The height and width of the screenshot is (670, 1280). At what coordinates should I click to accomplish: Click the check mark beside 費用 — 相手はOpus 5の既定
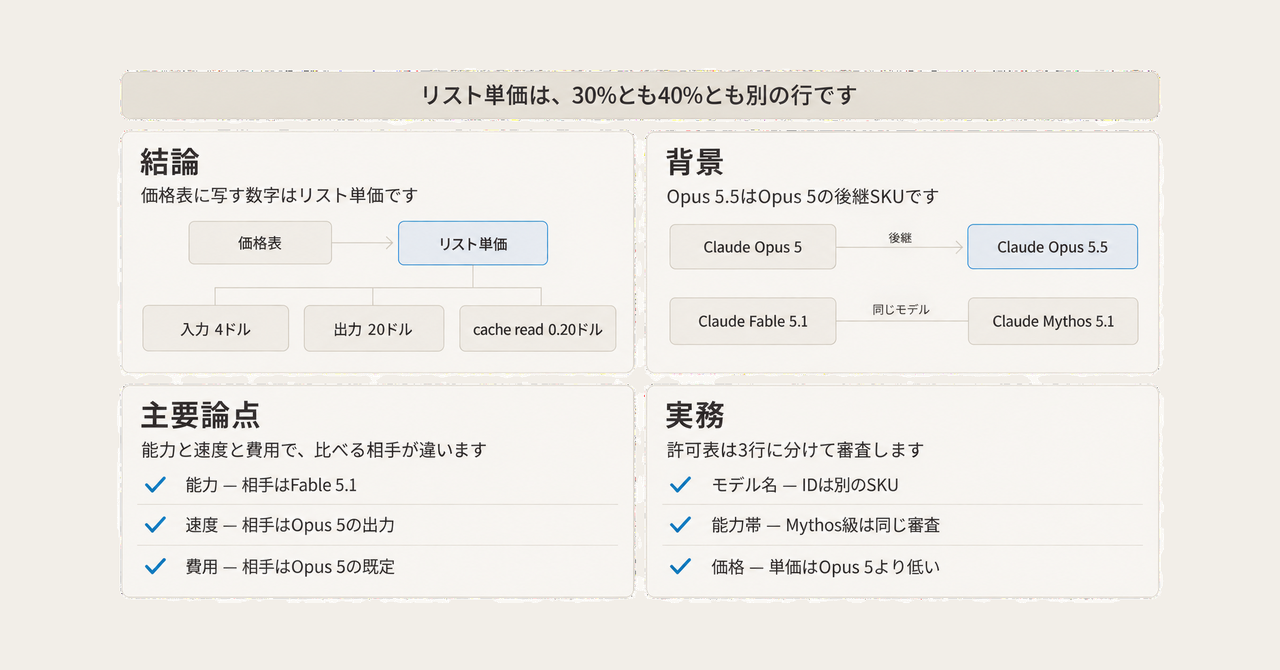click(155, 566)
